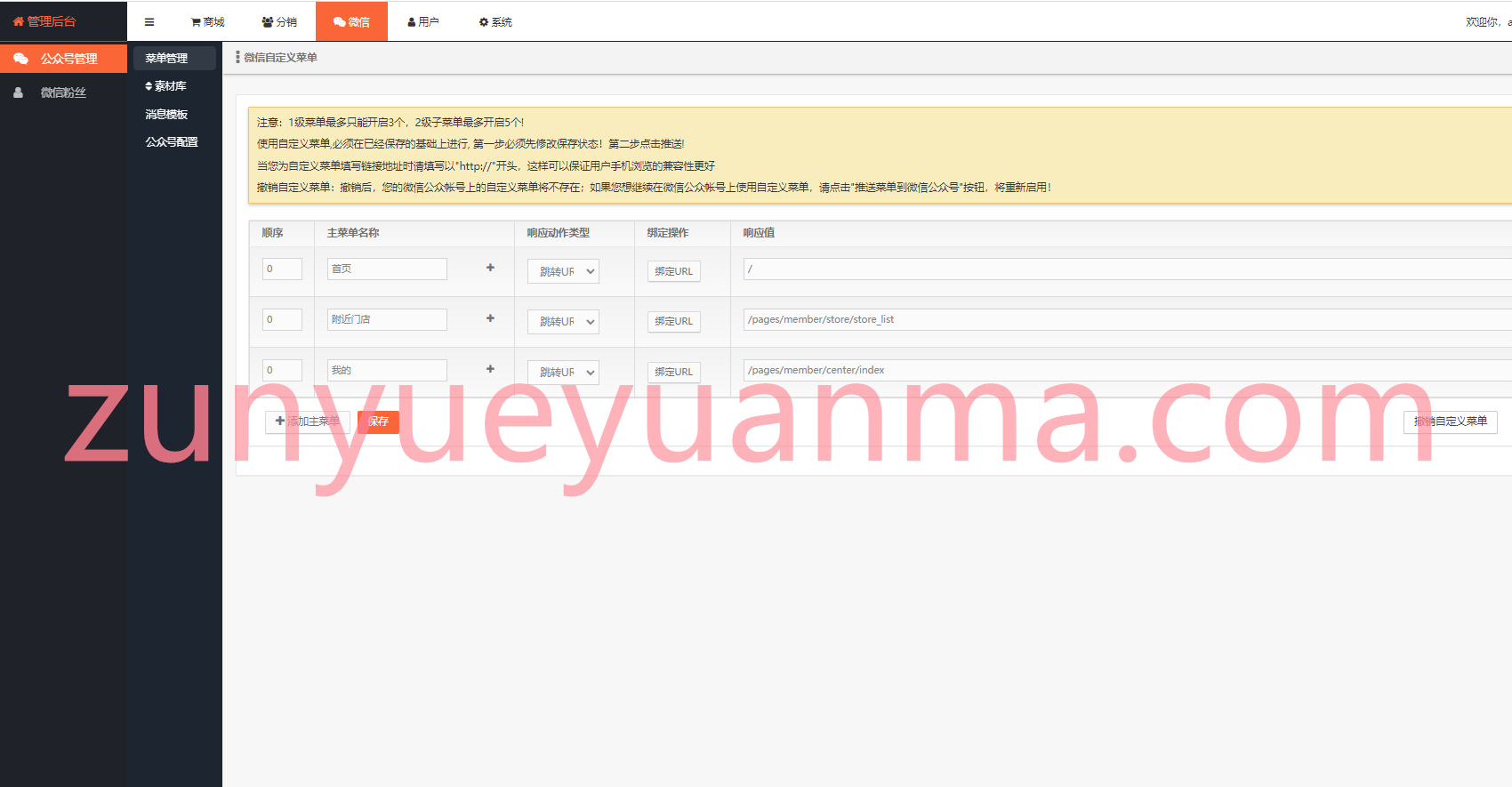The height and width of the screenshot is (787, 1512).
Task: Click the center/index response value field
Action: [x=1127, y=371]
